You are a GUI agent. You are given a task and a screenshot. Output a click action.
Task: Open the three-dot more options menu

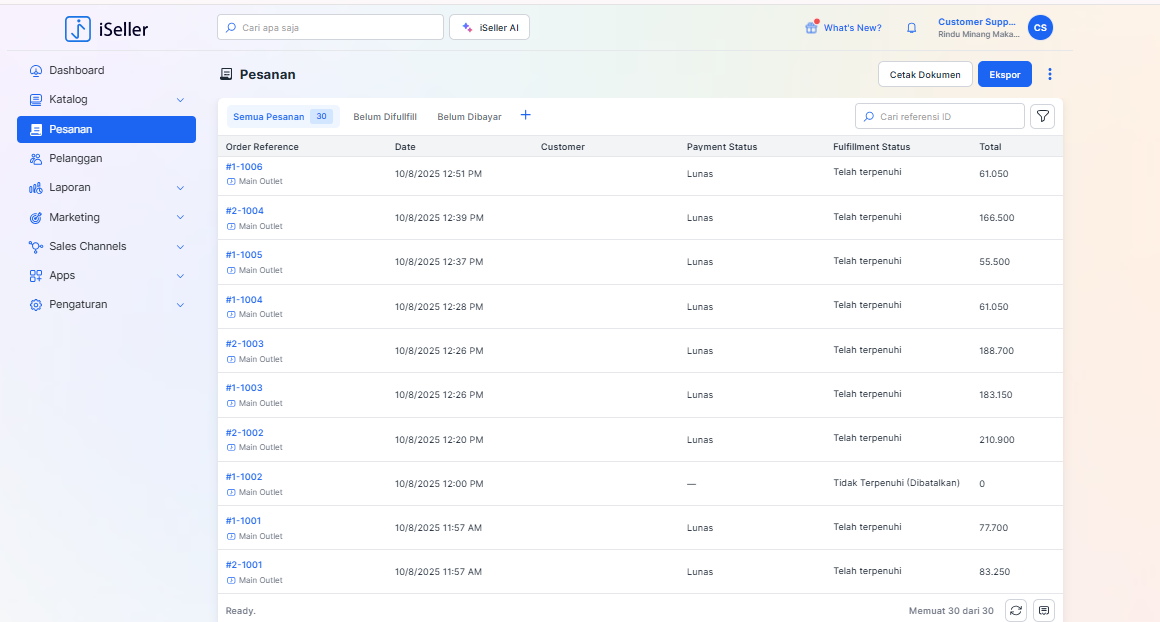click(1049, 74)
